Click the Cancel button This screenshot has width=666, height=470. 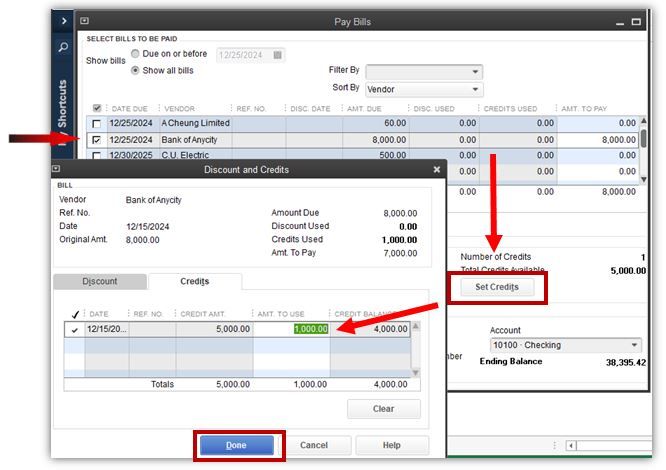[x=314, y=445]
